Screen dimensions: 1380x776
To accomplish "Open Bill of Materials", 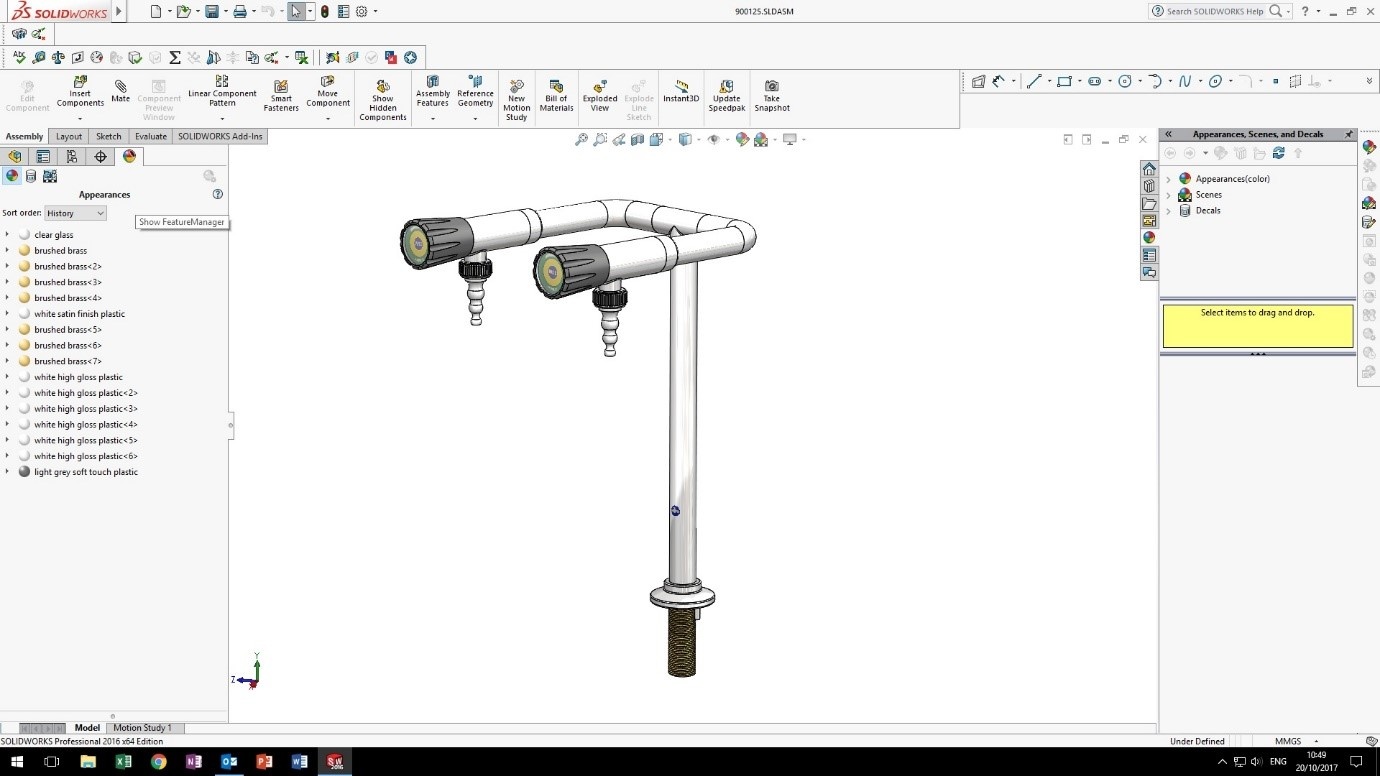I will [556, 96].
